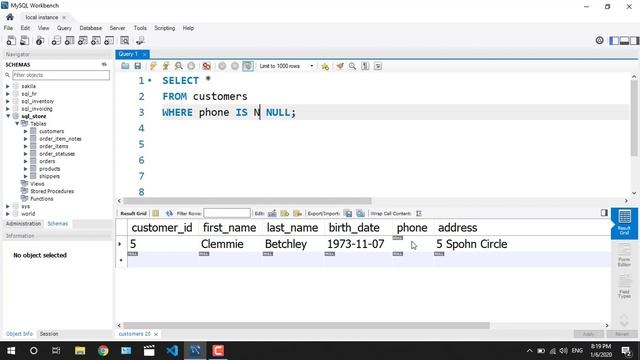Viewport: 640px width, 360px height.
Task: Click the editor horizontal scrollbar
Action: 247,201
